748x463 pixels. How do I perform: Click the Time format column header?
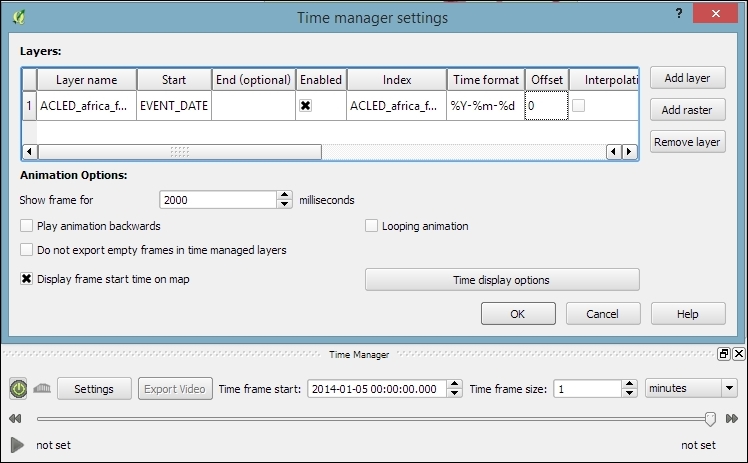[486, 80]
